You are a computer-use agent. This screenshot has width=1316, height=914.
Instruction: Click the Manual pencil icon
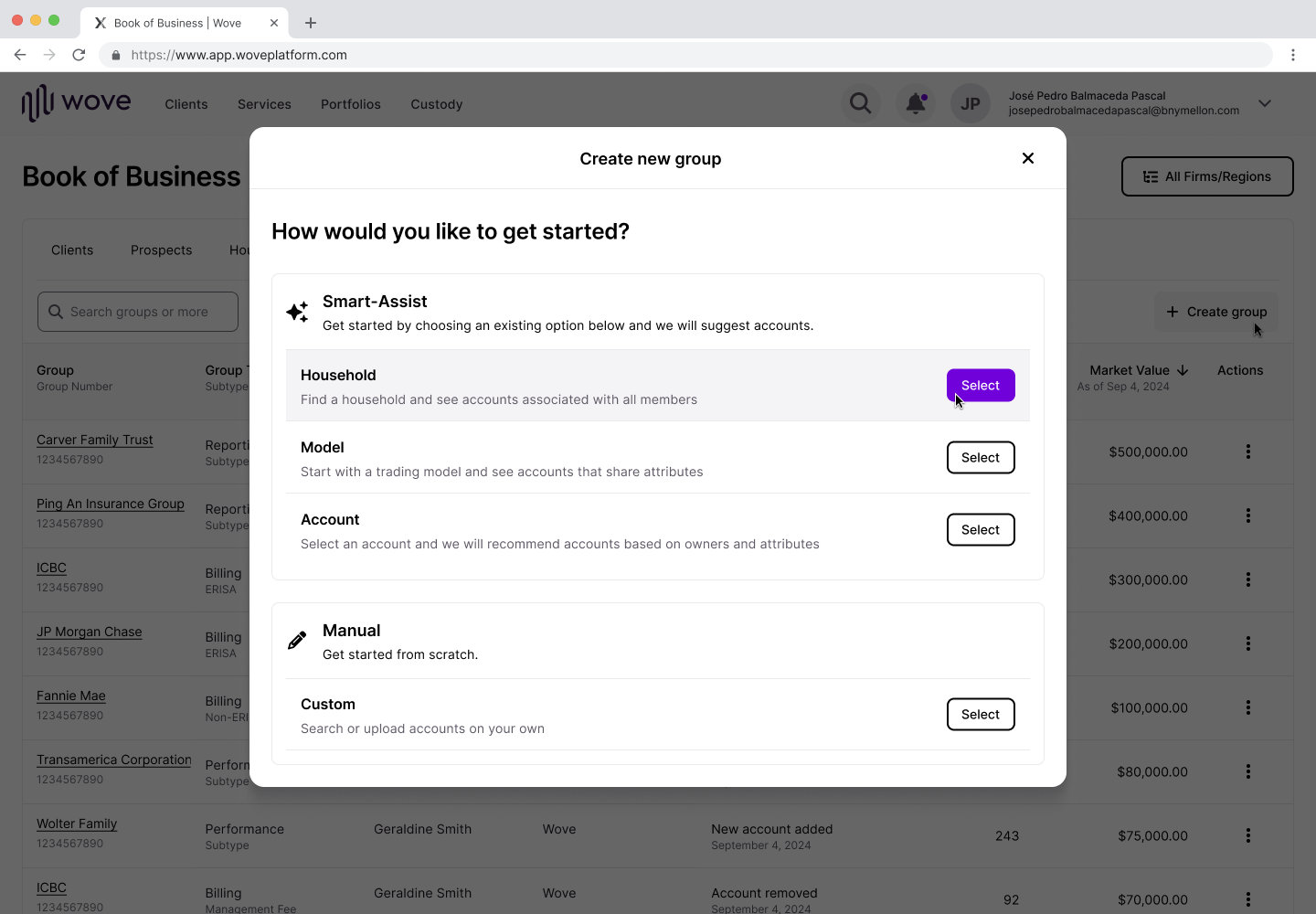(x=297, y=640)
